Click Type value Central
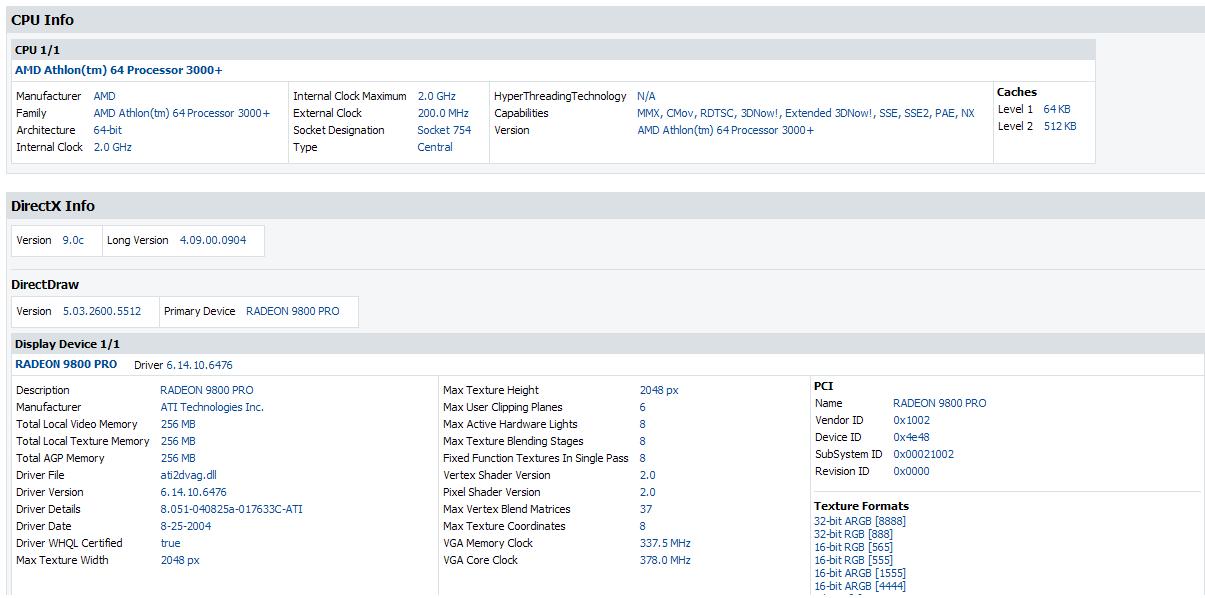This screenshot has height=598, width=1205. pyautogui.click(x=435, y=147)
